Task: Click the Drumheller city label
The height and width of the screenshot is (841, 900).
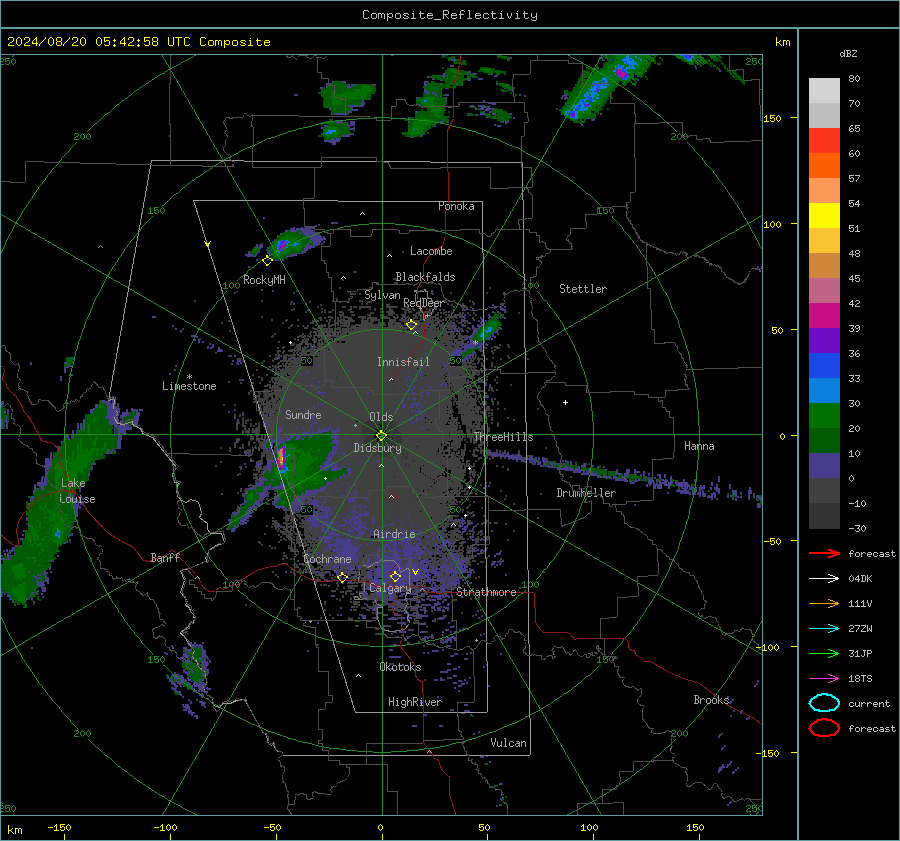Action: tap(586, 493)
